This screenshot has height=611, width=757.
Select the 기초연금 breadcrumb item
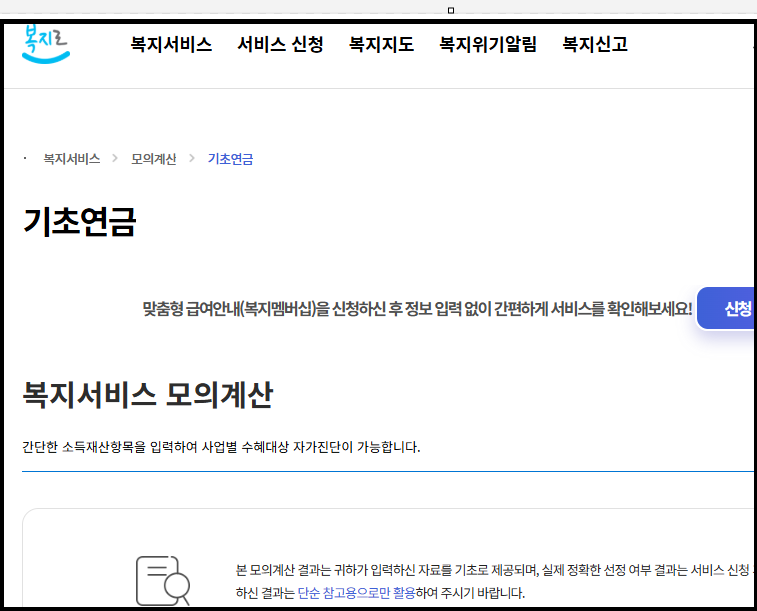coord(230,159)
